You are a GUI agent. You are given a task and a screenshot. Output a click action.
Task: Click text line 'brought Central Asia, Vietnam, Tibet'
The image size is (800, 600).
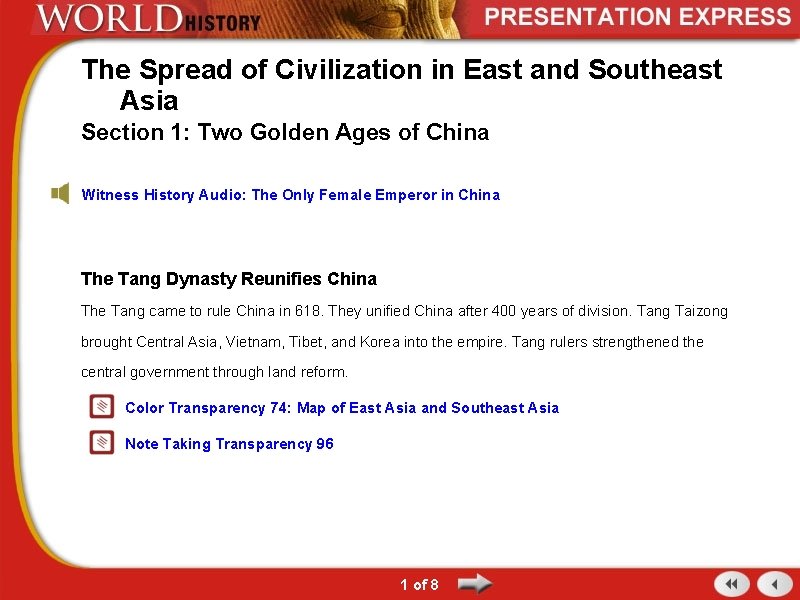(392, 342)
